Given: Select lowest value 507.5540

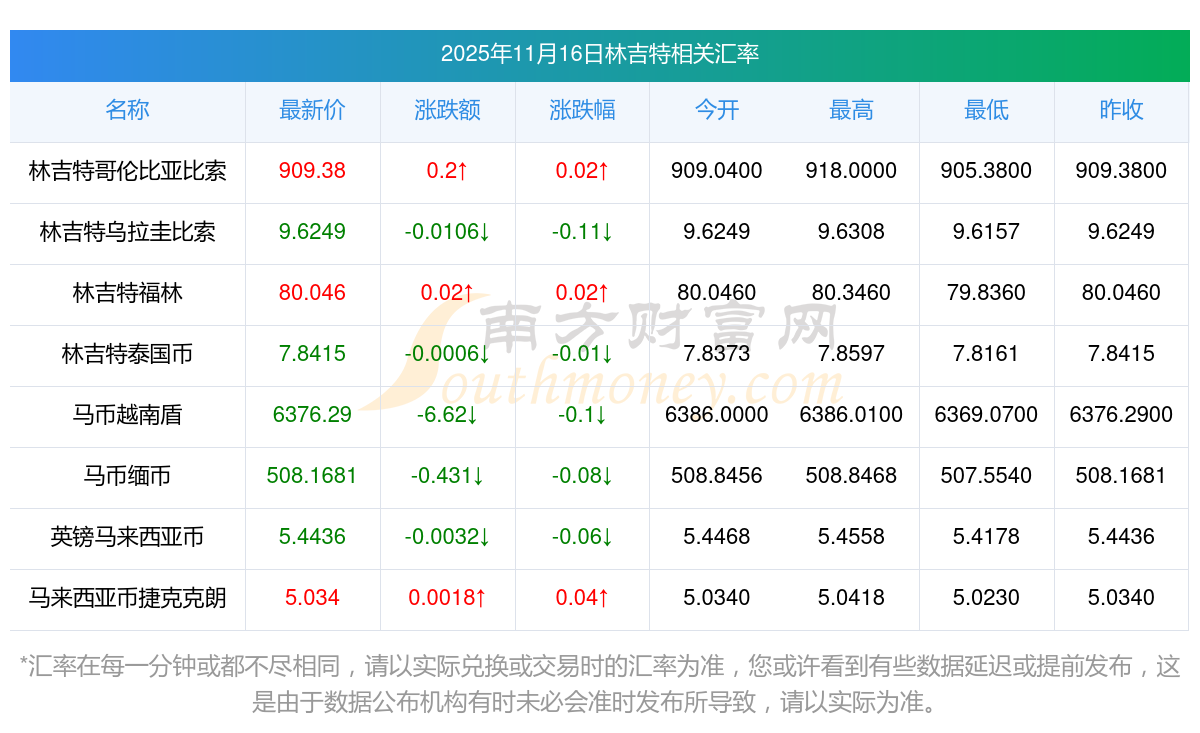Looking at the screenshot, I should pyautogui.click(x=986, y=476).
